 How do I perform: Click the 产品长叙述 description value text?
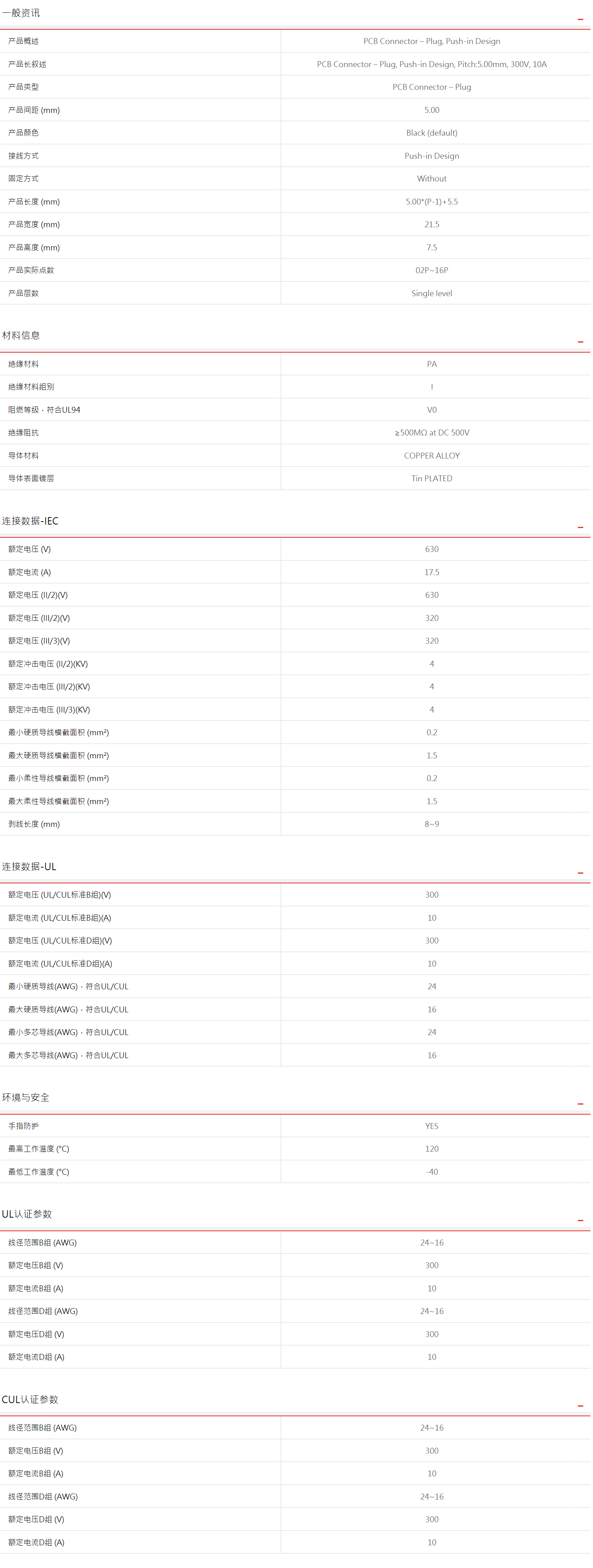coord(431,64)
